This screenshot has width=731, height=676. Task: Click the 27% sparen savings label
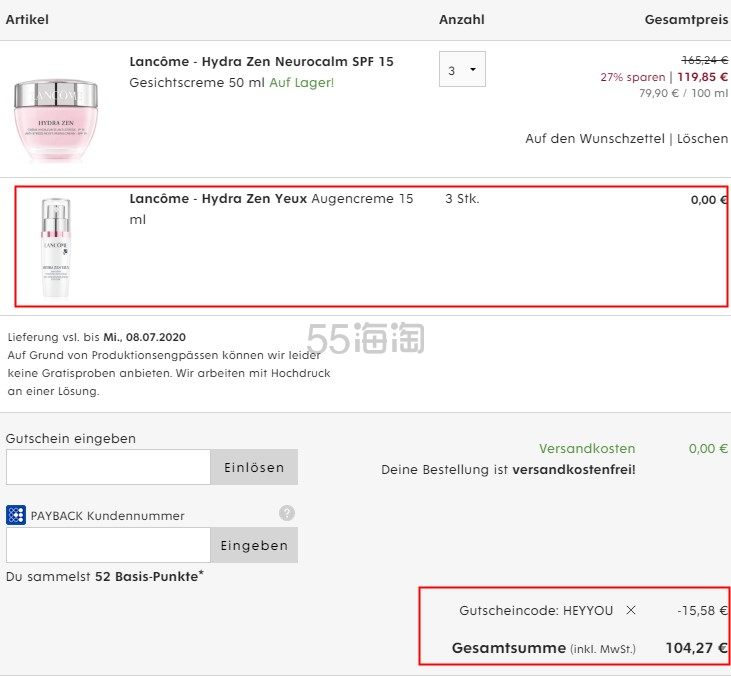(633, 77)
